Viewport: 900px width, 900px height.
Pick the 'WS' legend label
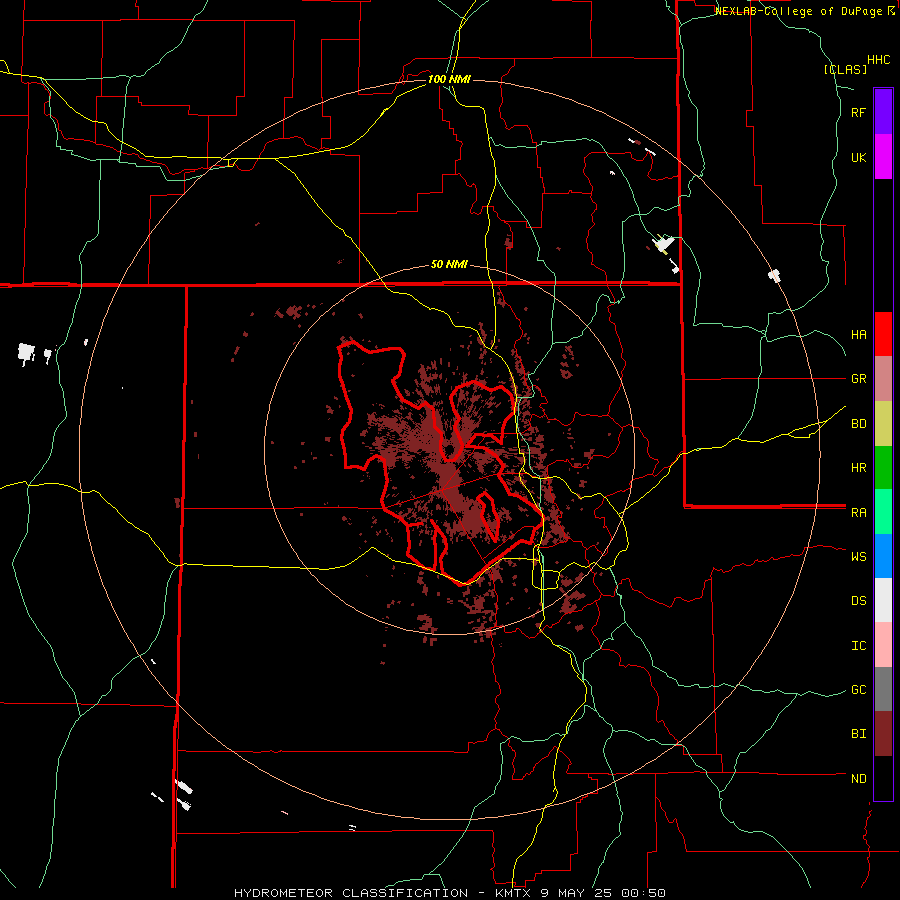pyautogui.click(x=858, y=556)
